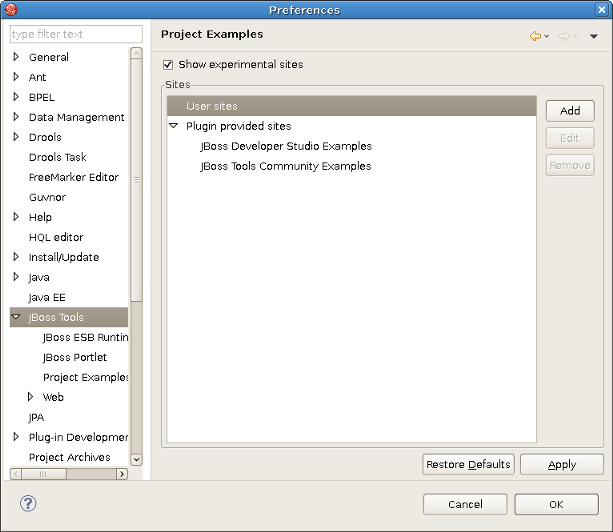613x532 pixels.
Task: Click the Eclipse icon in title bar
Action: [x=11, y=10]
